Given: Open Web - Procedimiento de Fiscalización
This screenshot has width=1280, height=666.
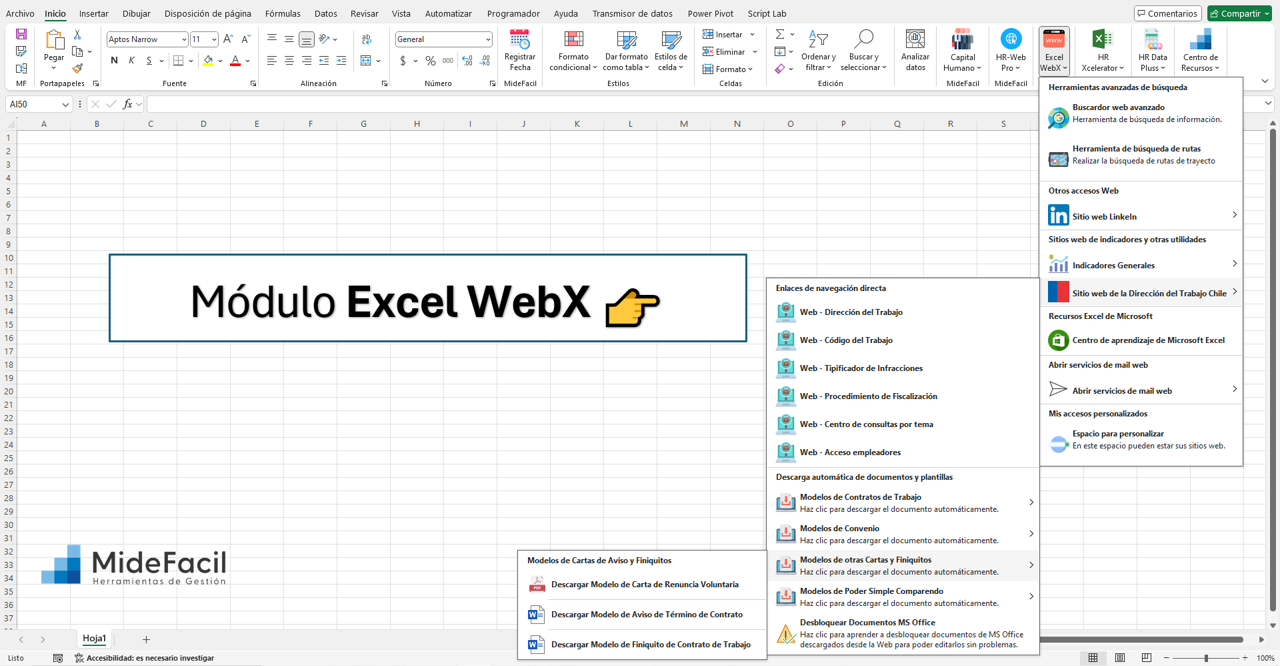Looking at the screenshot, I should (902, 396).
